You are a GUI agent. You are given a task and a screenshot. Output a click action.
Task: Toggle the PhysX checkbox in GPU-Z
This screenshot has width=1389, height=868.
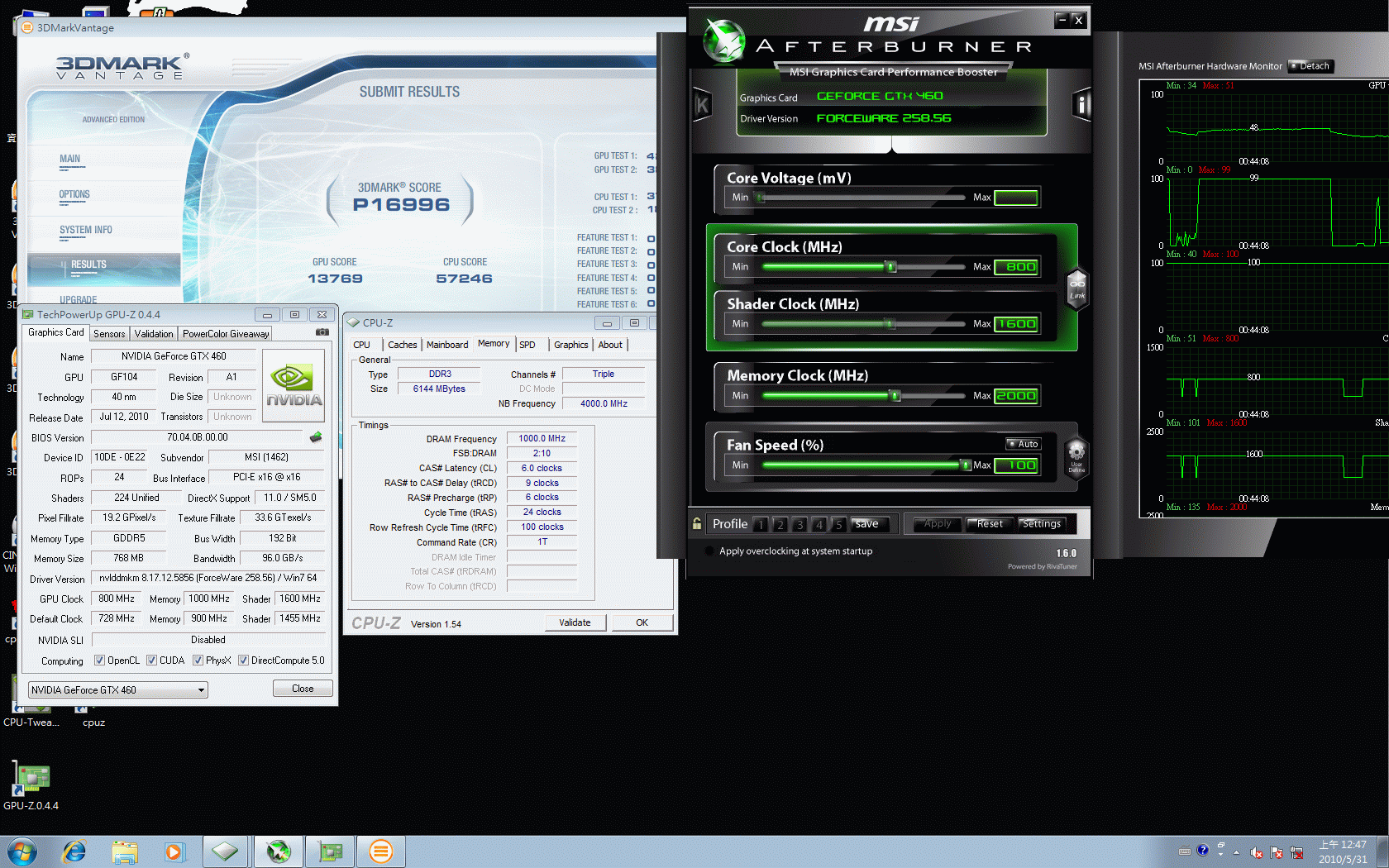coord(198,661)
